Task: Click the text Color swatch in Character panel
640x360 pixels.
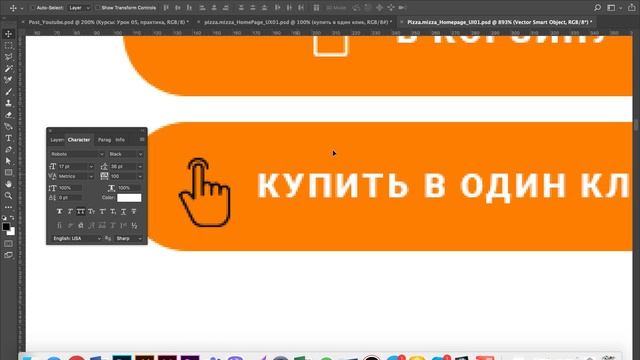Action: 129,198
